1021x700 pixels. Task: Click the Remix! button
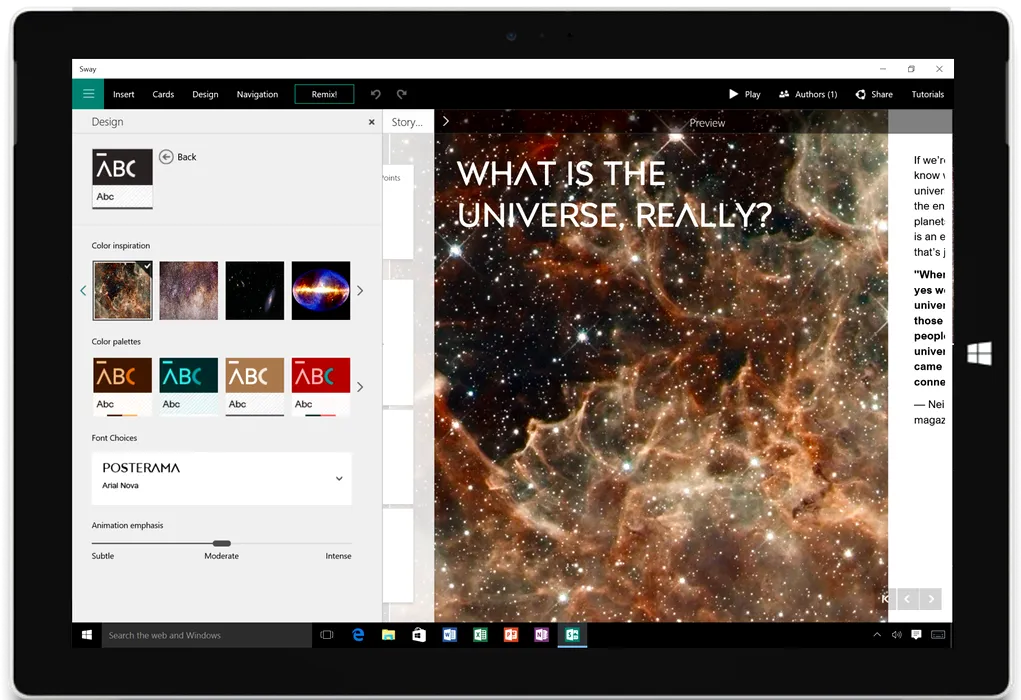323,94
